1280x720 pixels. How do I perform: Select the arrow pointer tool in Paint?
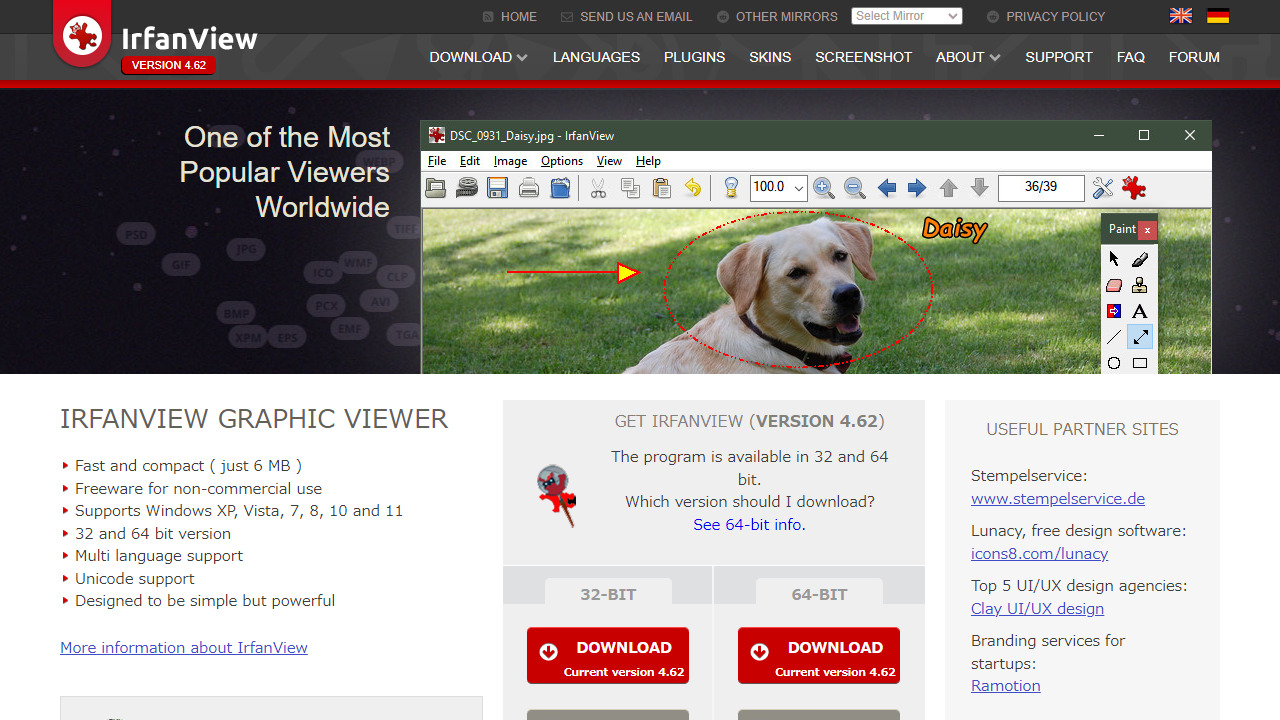click(1114, 259)
